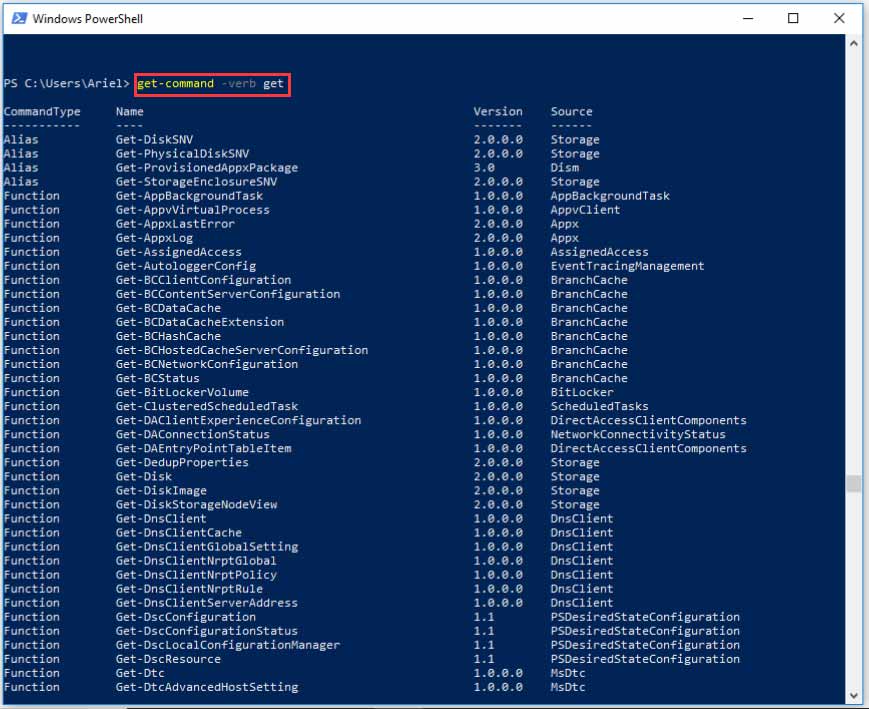Click Get-AppBackgroundTask in Name column

pyautogui.click(x=190, y=196)
